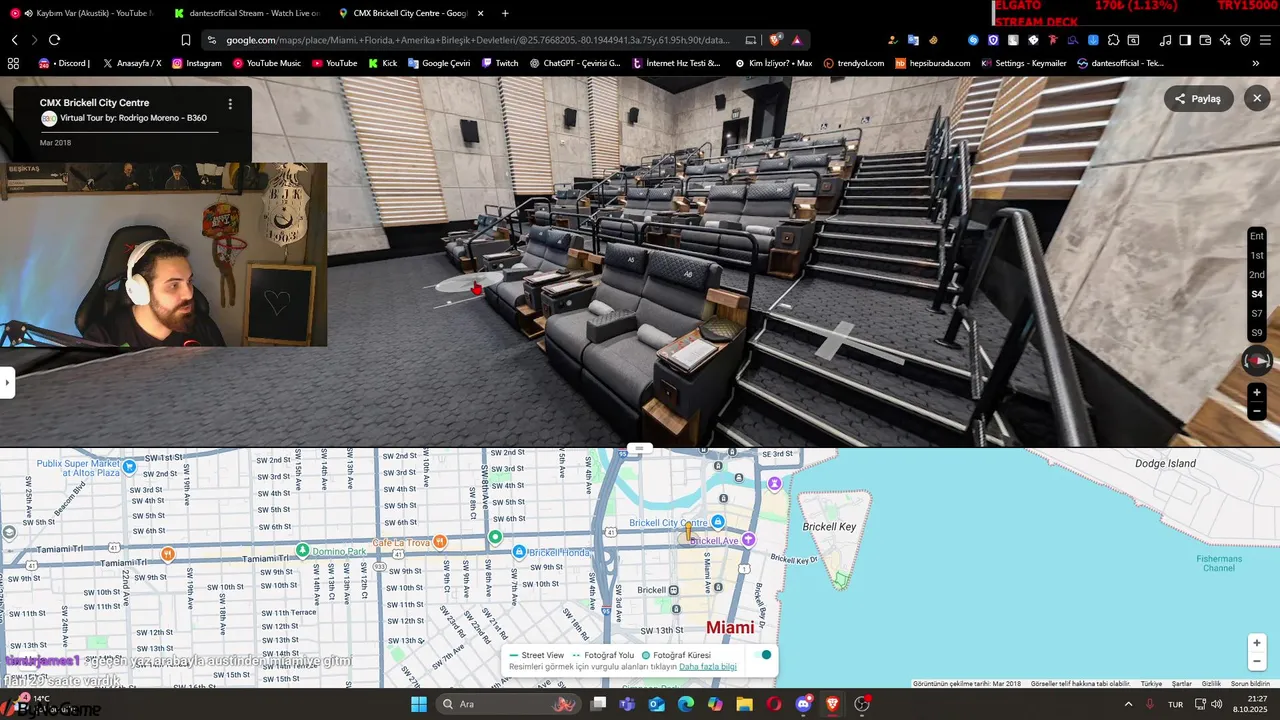
Task: Open File Explorer from the taskbar
Action: tap(744, 704)
